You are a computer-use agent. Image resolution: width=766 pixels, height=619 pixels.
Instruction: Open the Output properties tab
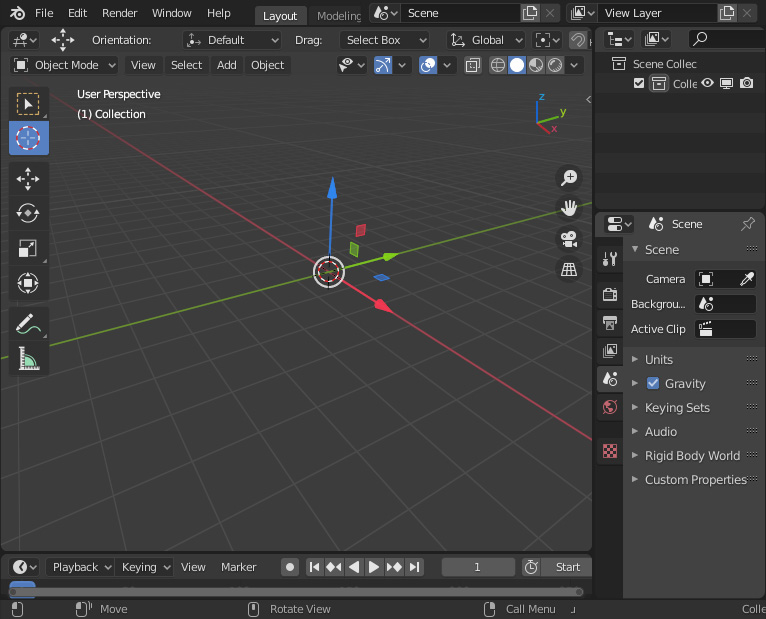coord(610,322)
